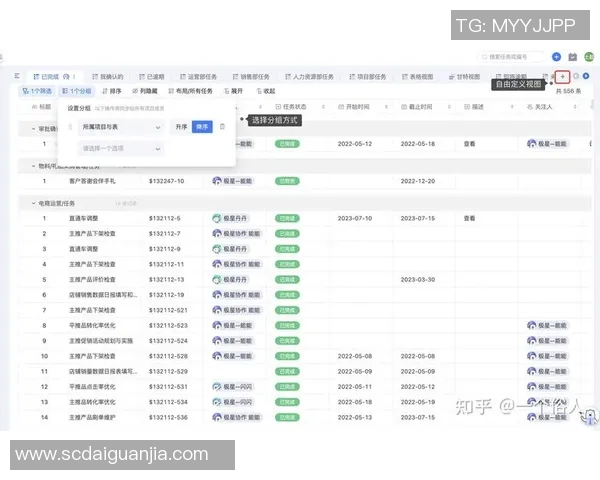600x480 pixels.
Task: Open the calendar icon in top bar
Action: coord(572,57)
